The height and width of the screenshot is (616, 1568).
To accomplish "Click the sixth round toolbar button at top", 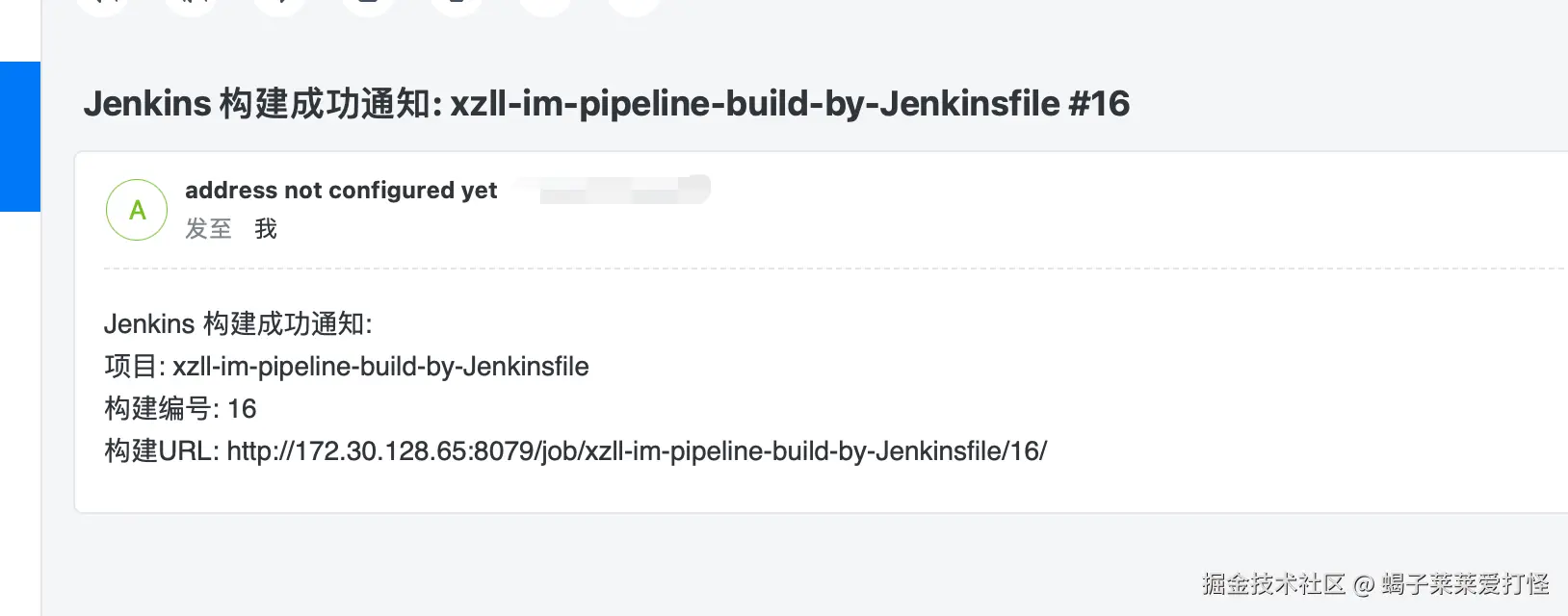I will click(x=545, y=4).
